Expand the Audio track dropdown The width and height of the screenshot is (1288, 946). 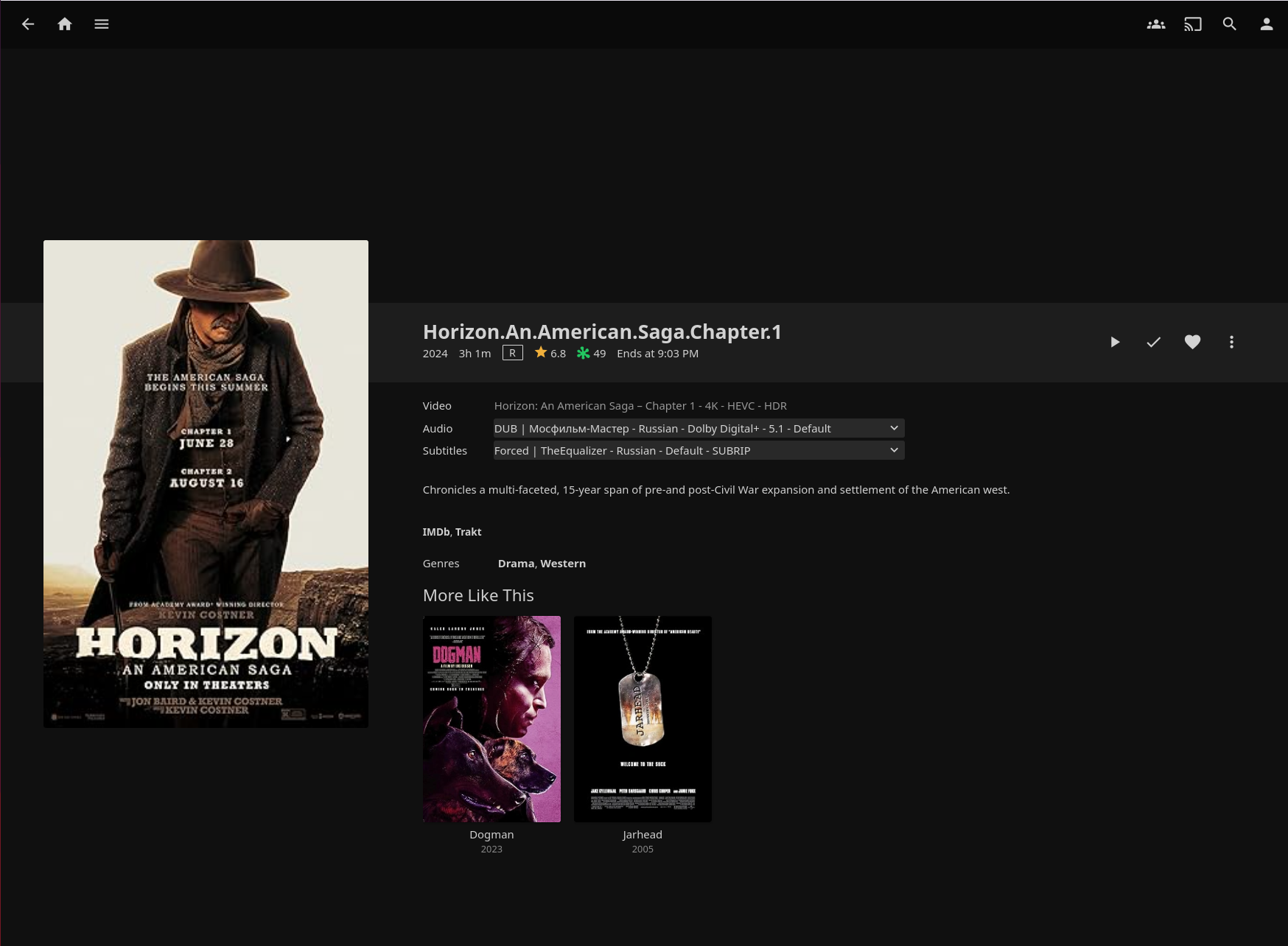pos(699,429)
